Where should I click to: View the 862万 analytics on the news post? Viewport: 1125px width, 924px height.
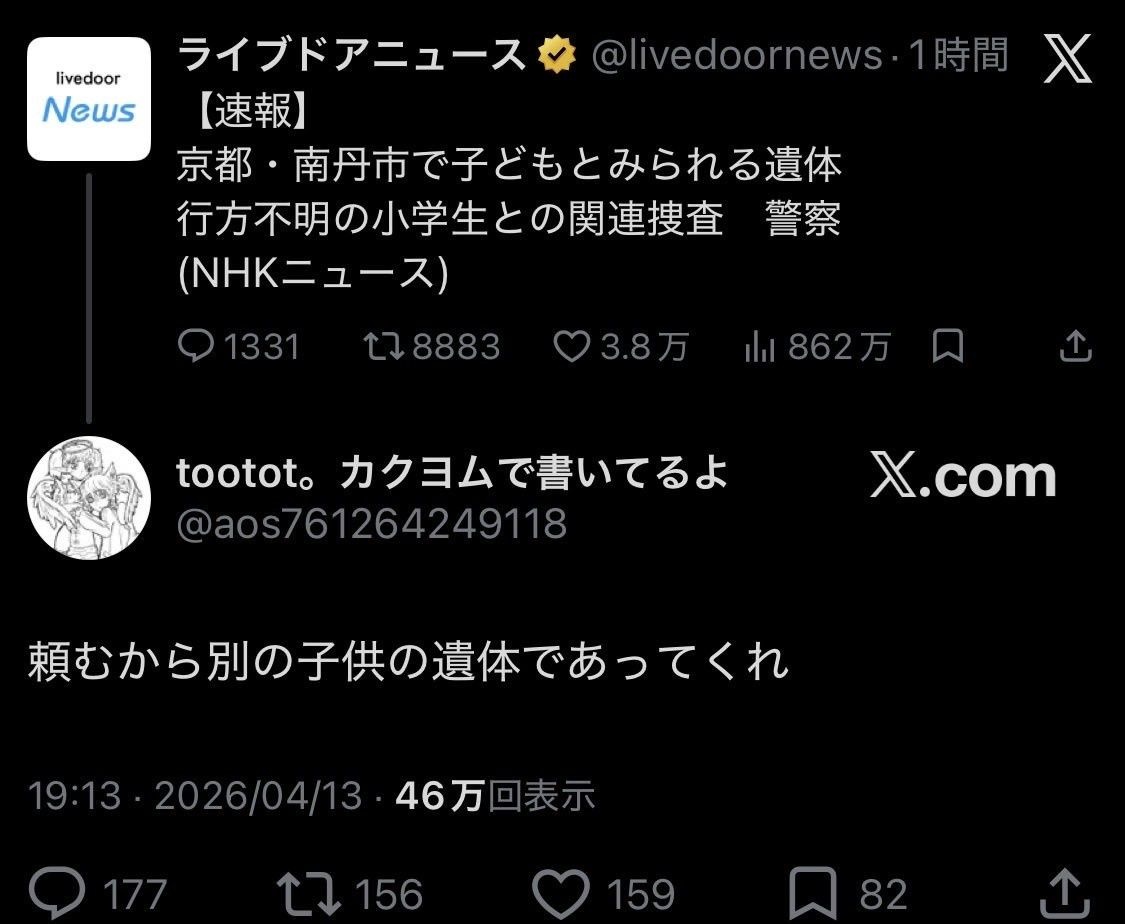point(817,346)
